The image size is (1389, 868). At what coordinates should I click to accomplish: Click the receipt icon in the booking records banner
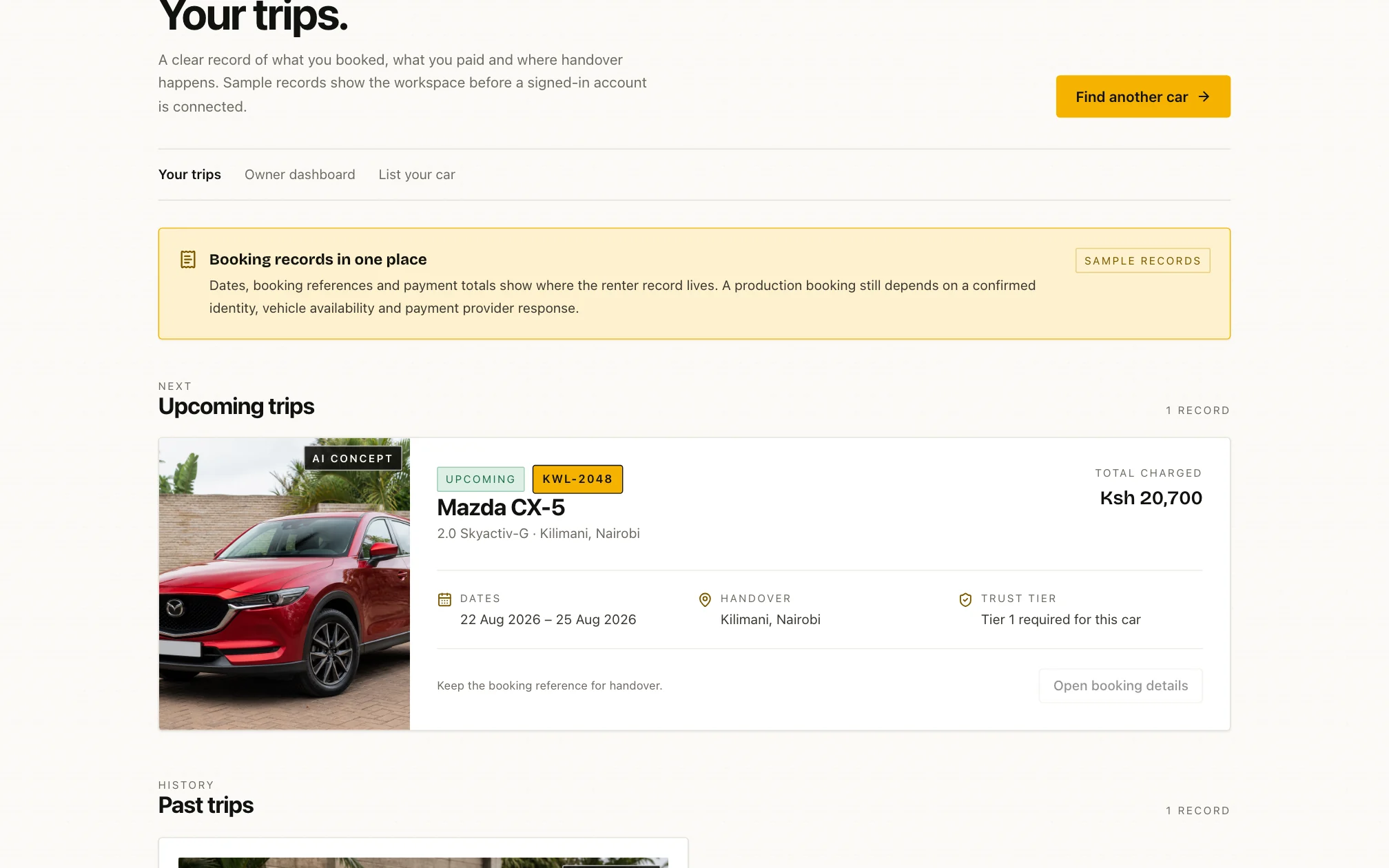point(188,259)
